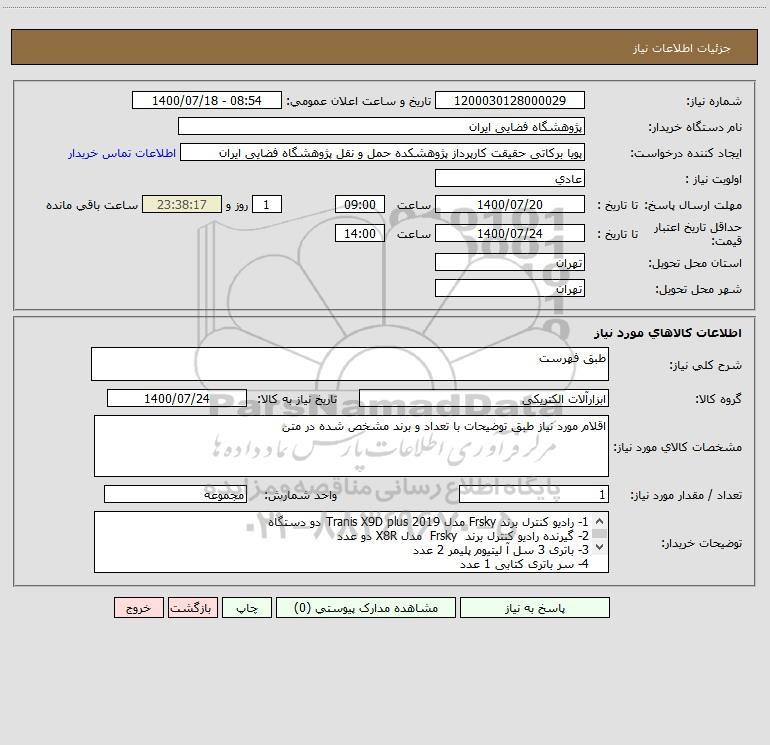Click delivery city field تهران
The image size is (770, 745).
(510, 289)
